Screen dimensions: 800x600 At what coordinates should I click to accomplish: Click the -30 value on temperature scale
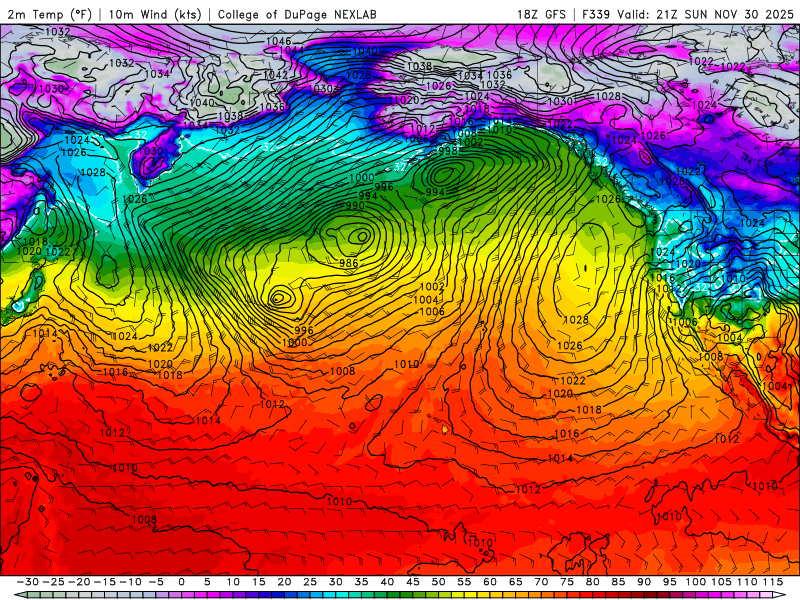click(x=28, y=582)
